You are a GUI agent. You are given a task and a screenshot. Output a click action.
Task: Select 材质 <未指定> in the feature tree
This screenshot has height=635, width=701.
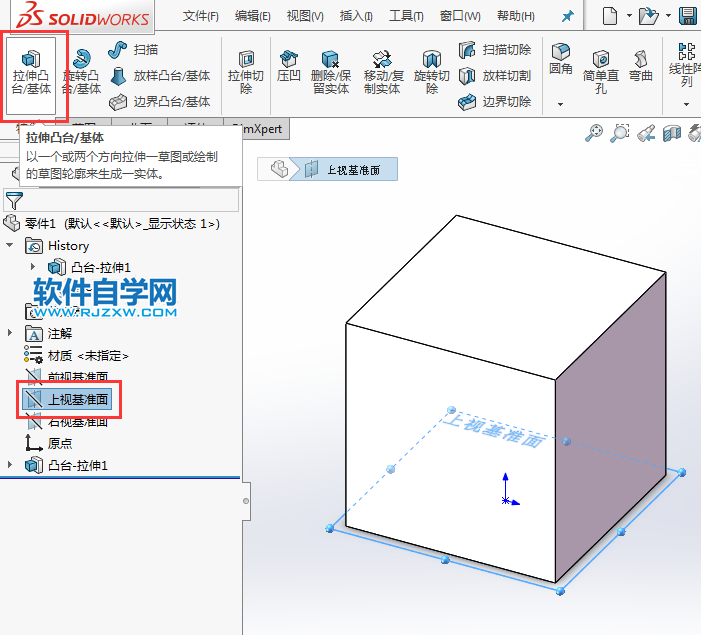coord(76,356)
